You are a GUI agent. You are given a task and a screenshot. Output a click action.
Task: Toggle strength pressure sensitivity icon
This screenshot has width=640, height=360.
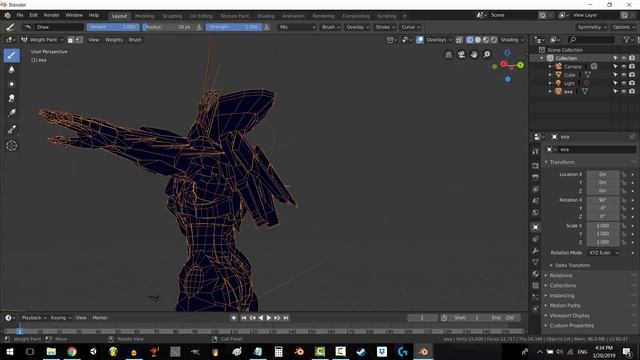[267, 27]
